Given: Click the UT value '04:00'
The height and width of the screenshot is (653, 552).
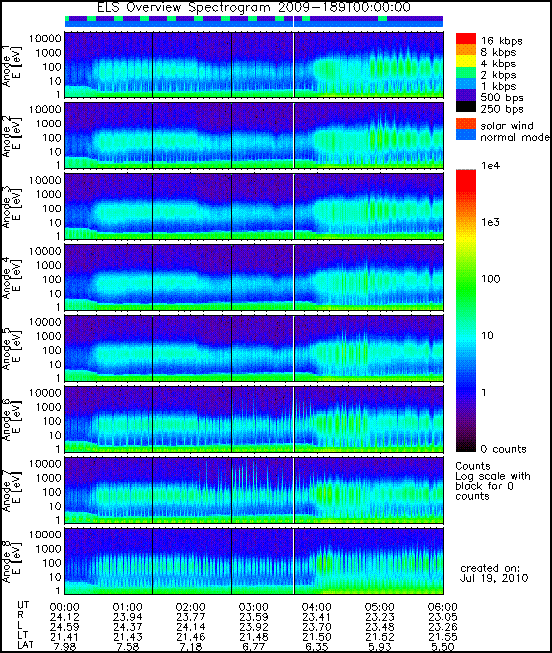Looking at the screenshot, I should (317, 607).
